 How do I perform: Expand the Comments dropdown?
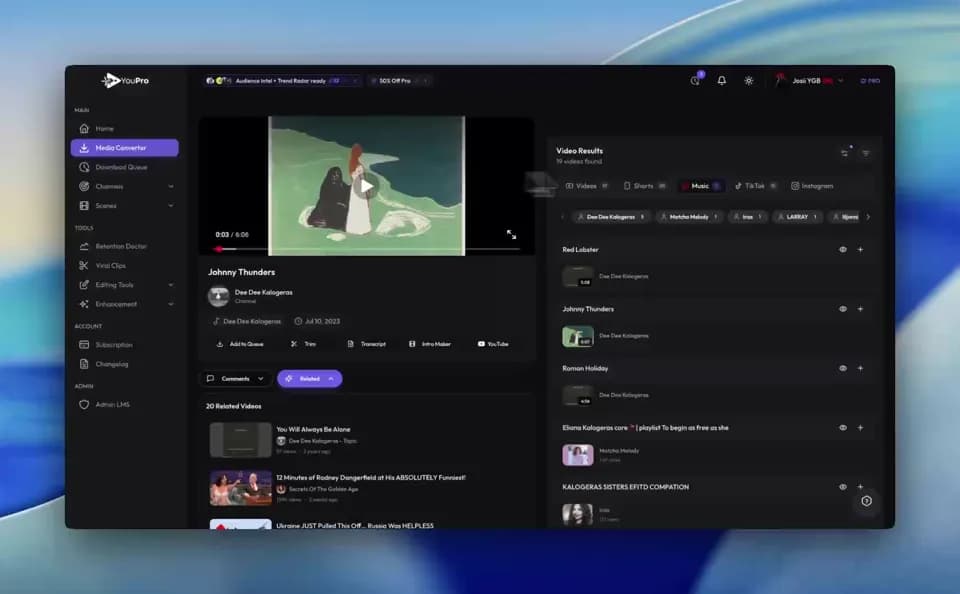(x=236, y=379)
